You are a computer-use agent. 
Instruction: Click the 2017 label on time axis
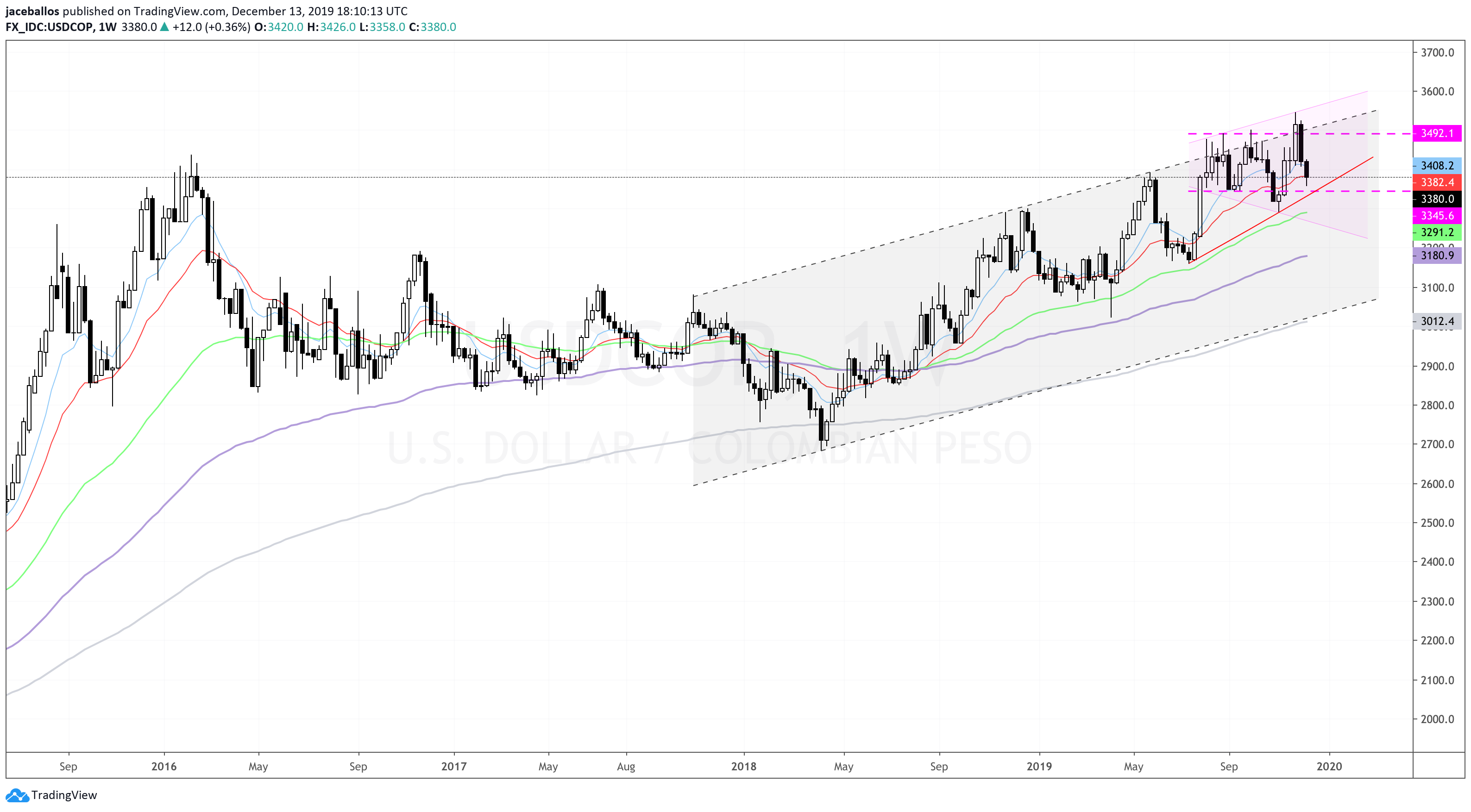coord(454,766)
